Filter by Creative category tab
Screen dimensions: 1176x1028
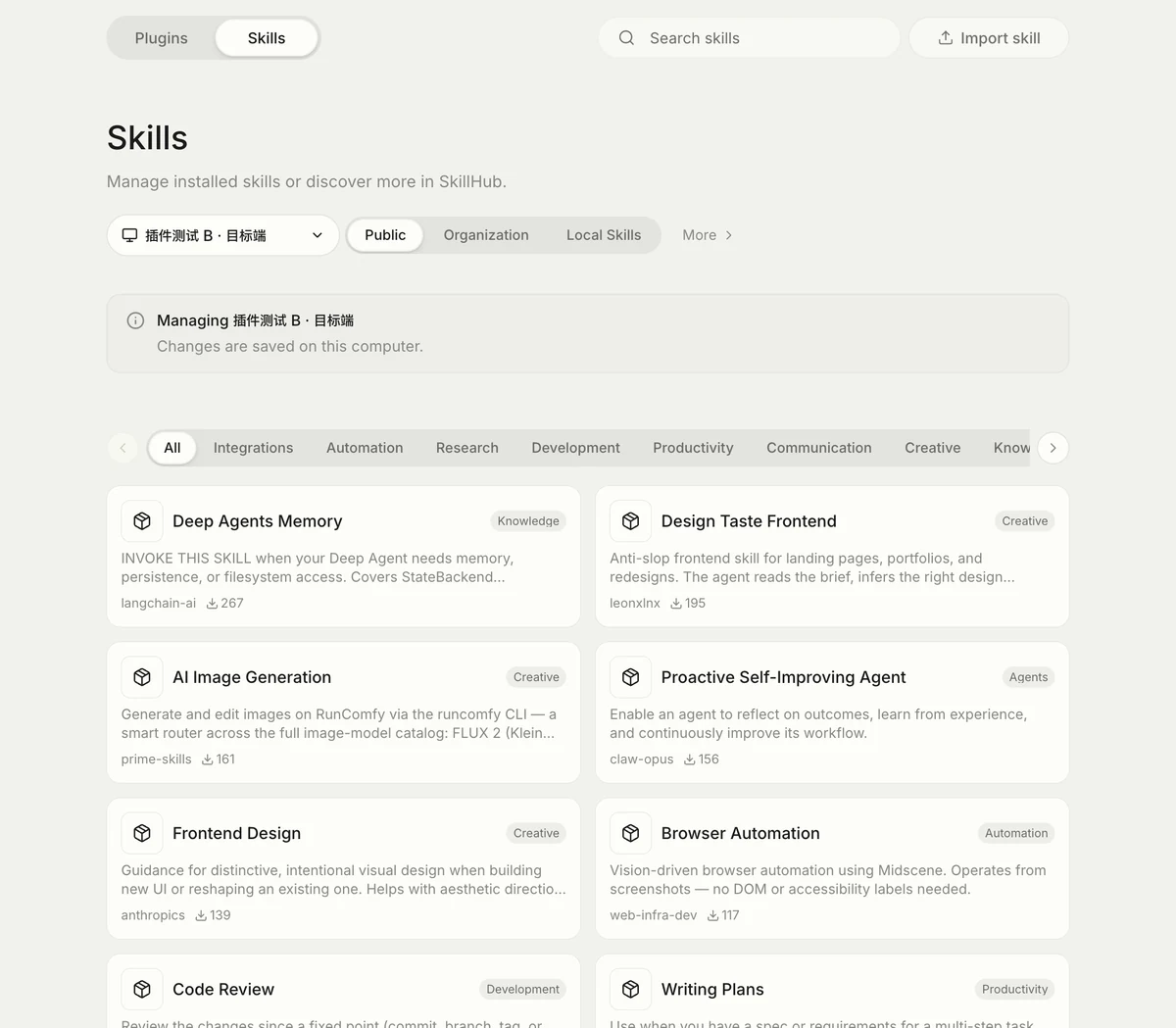pos(933,448)
